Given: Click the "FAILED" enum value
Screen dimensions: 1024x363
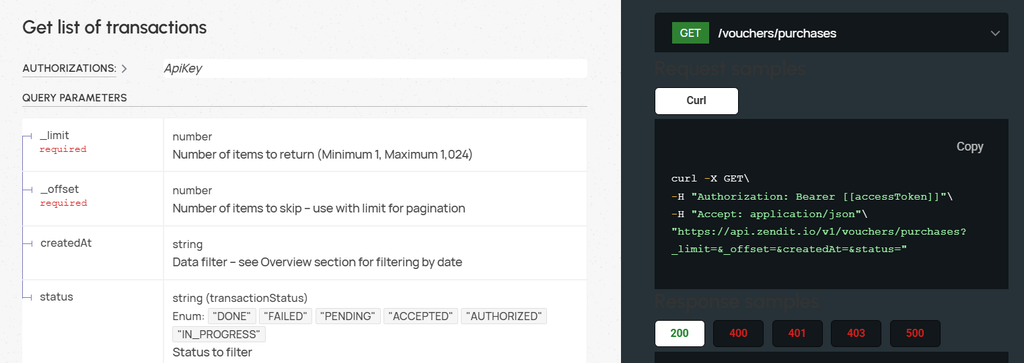Looking at the screenshot, I should click(285, 316).
